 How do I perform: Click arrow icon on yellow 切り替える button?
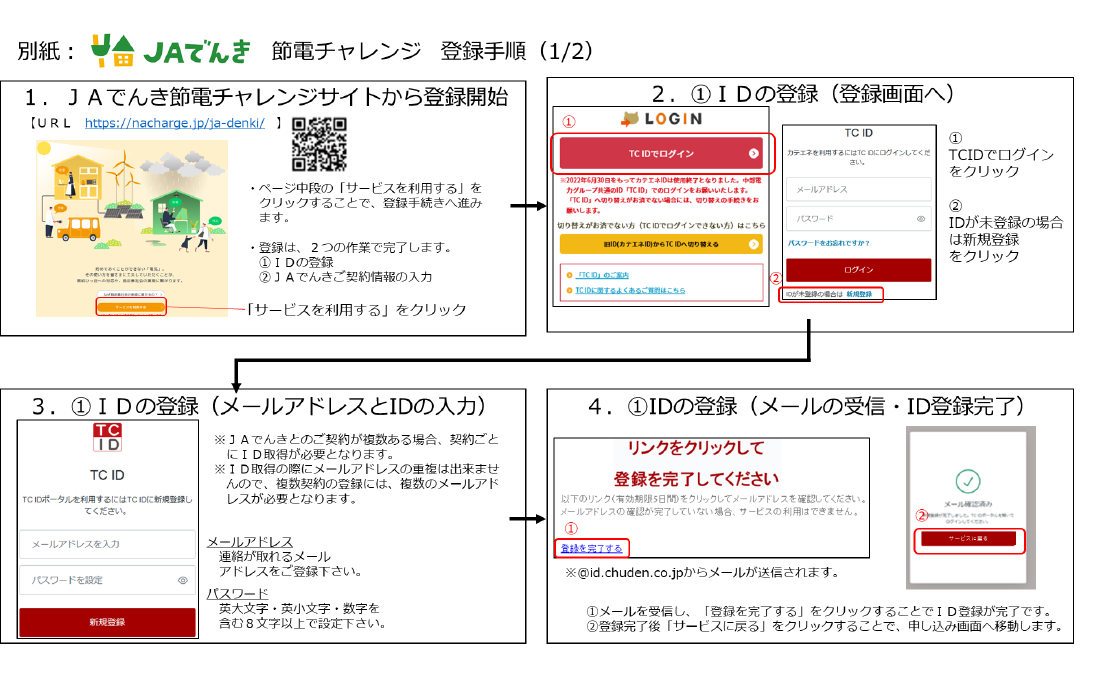click(x=753, y=244)
